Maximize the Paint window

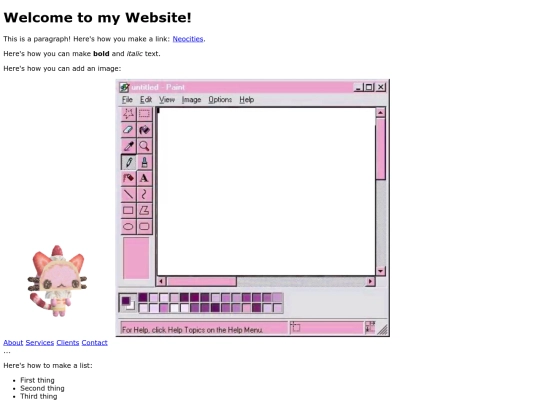click(x=368, y=87)
